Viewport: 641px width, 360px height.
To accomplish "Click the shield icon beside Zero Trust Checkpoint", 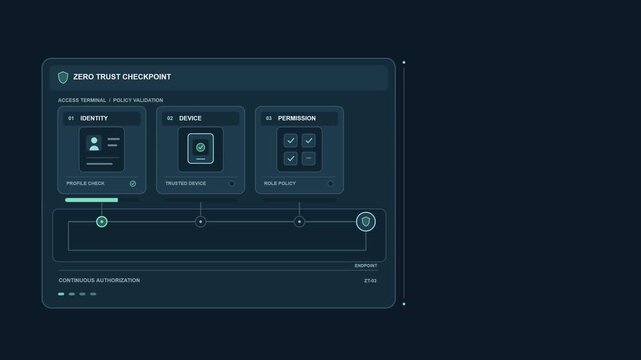I will (x=63, y=77).
